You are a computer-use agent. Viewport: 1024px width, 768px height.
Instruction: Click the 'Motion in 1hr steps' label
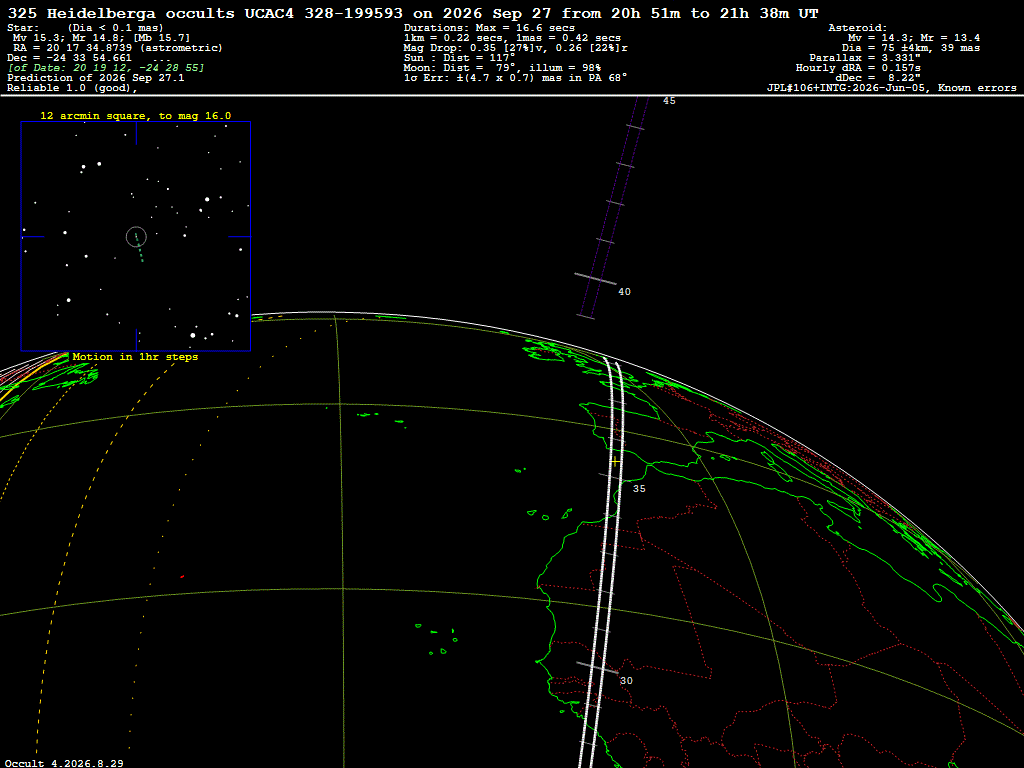[x=135, y=357]
